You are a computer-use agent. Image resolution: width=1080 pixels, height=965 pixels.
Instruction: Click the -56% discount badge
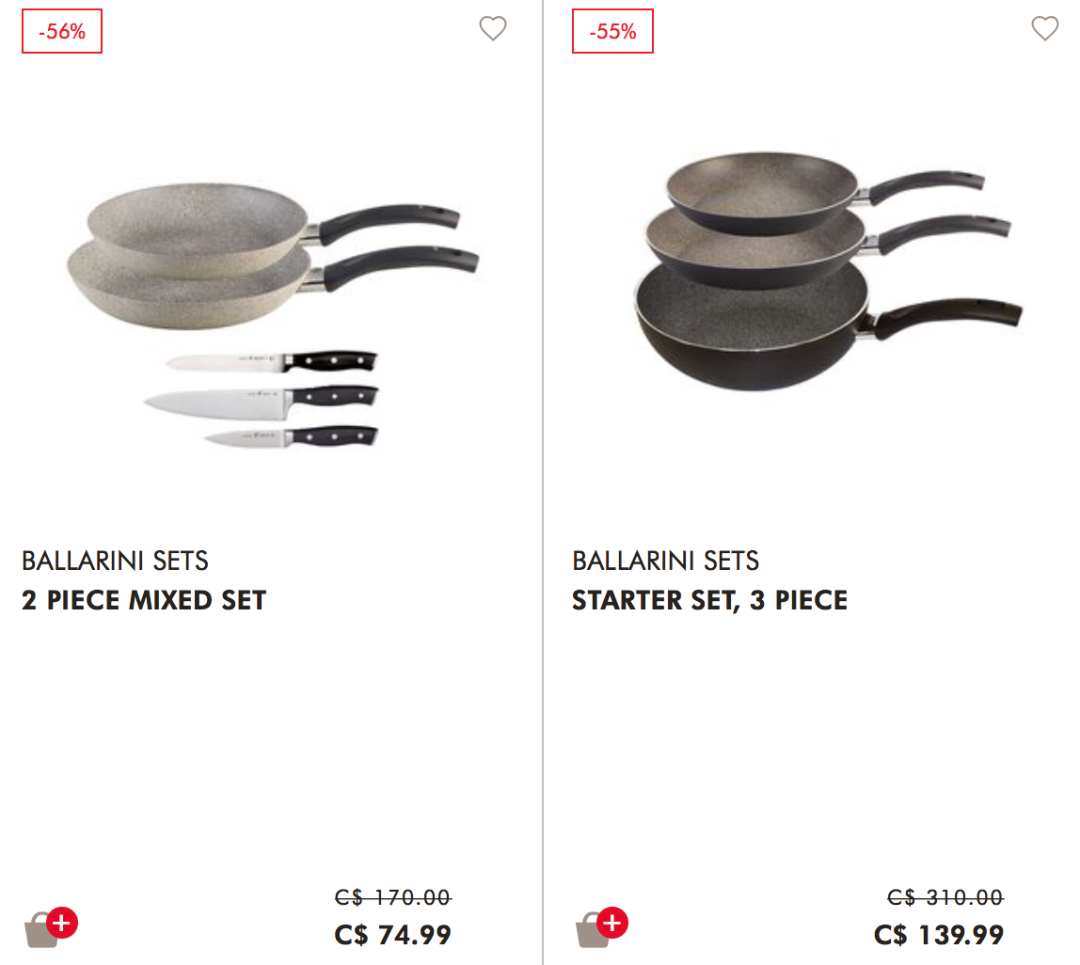point(62,31)
